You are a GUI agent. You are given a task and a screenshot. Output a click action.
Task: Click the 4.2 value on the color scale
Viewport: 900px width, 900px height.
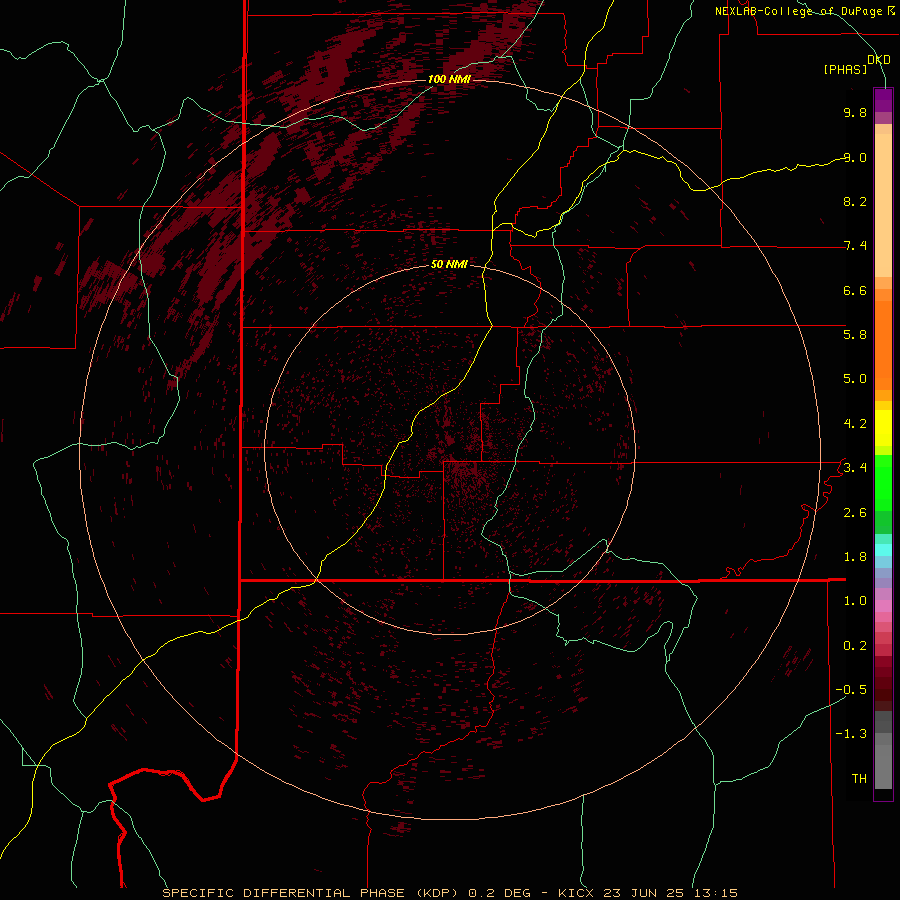click(855, 424)
